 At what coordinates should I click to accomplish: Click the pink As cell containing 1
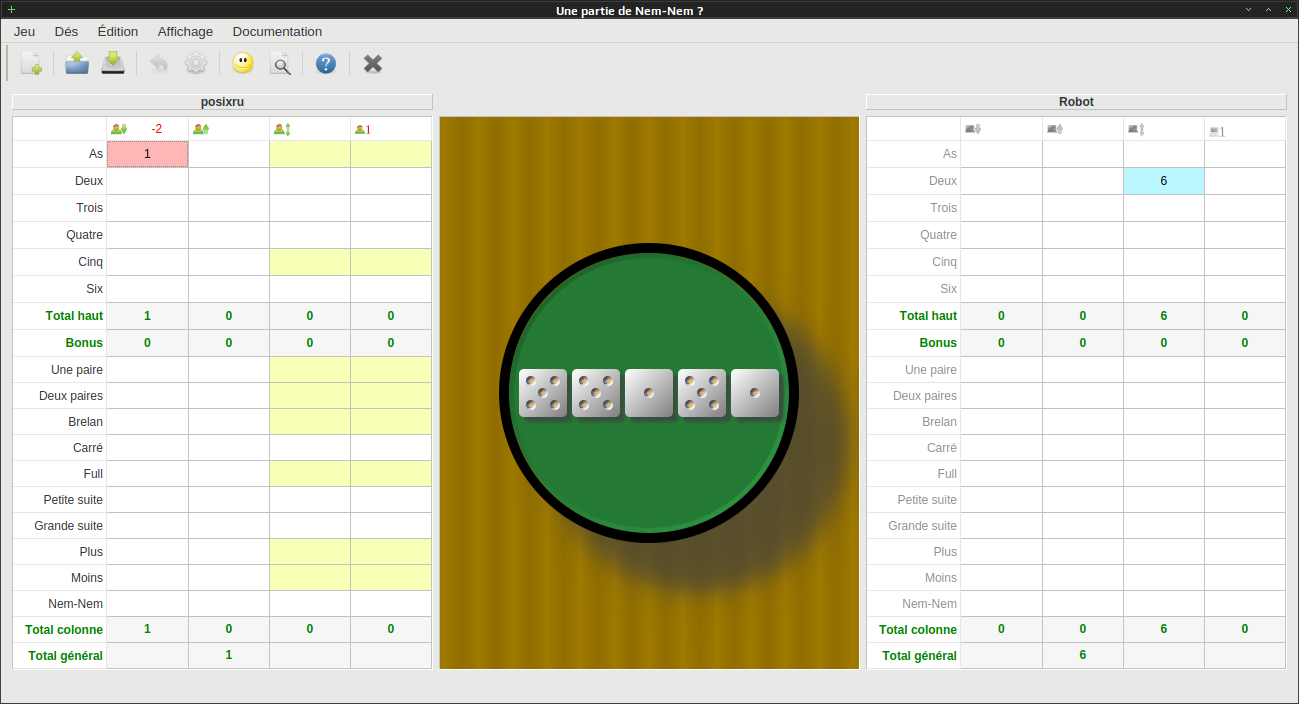coord(147,154)
